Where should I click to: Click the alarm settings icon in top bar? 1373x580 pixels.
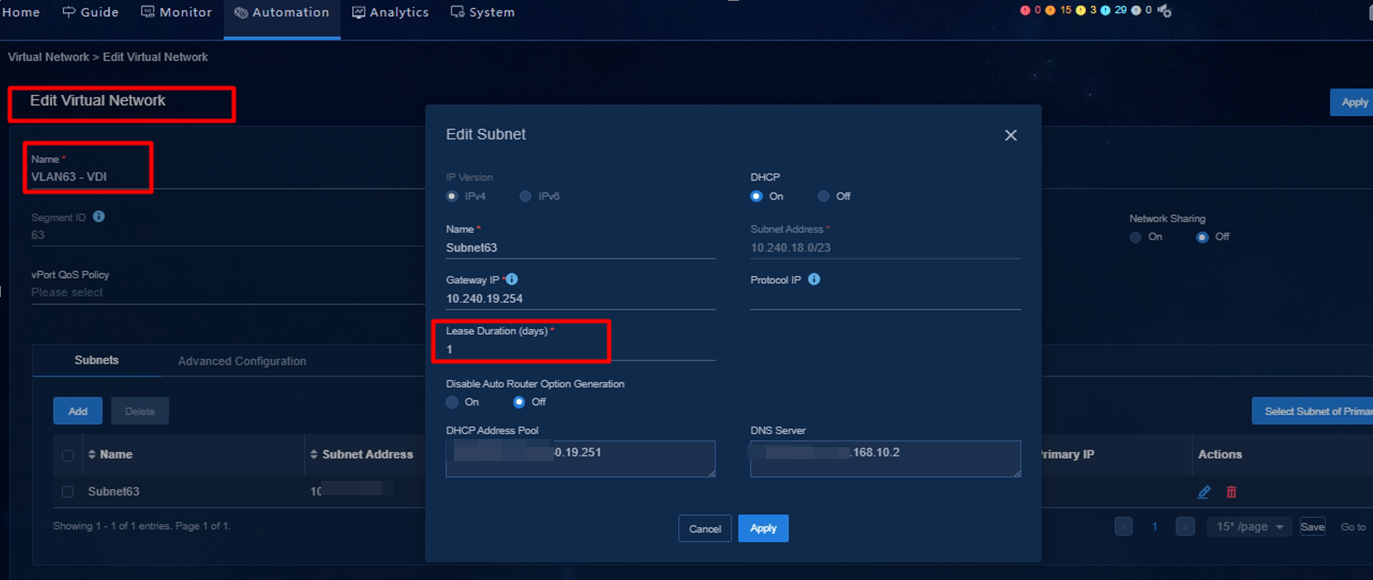pos(1164,11)
